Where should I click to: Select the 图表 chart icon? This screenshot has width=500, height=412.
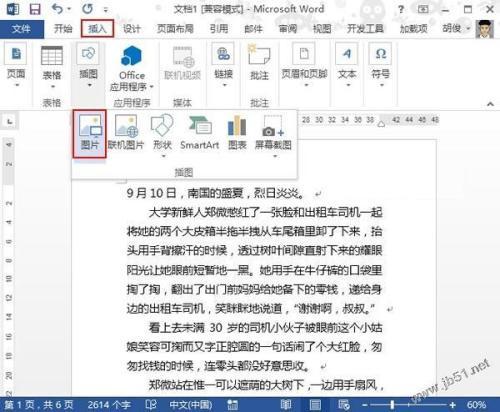point(237,132)
